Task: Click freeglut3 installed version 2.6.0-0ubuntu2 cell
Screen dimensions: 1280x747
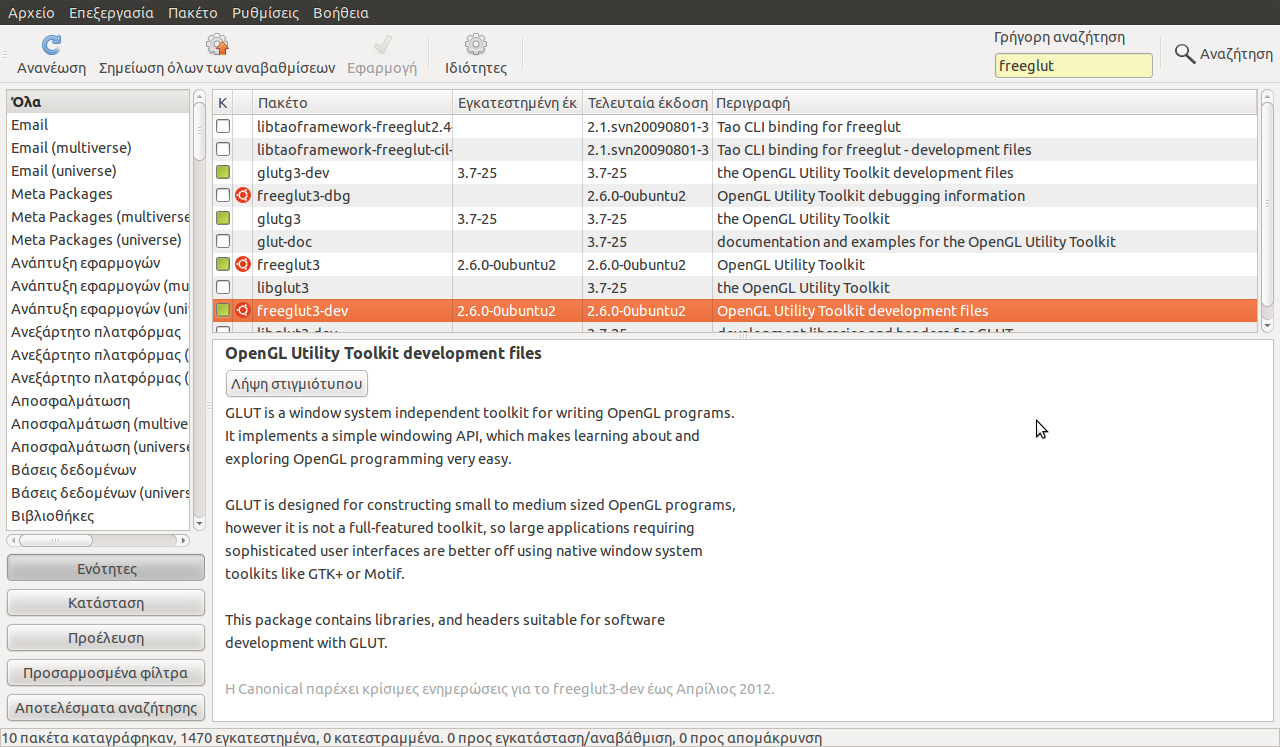Action: coord(506,265)
